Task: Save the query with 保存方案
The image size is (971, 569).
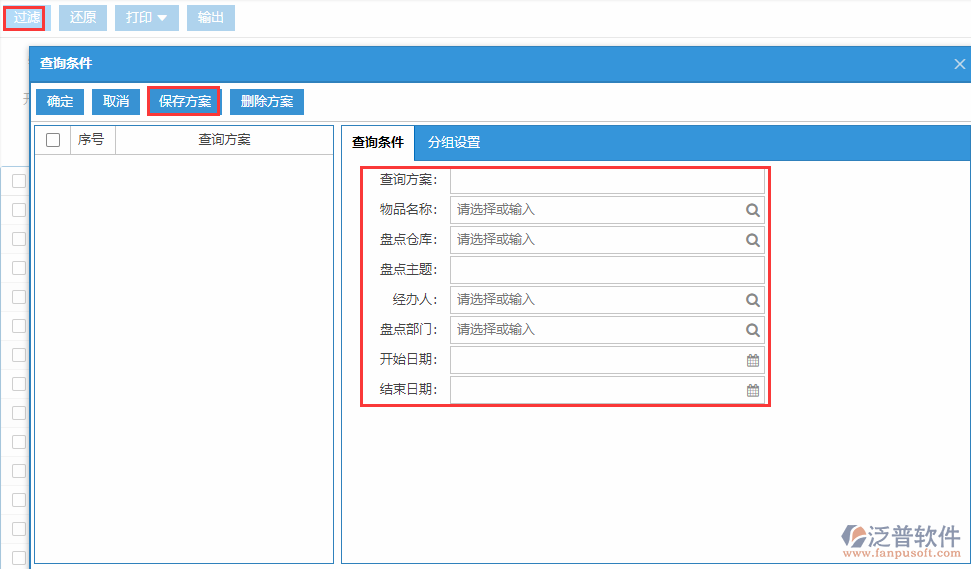Action: click(x=184, y=102)
